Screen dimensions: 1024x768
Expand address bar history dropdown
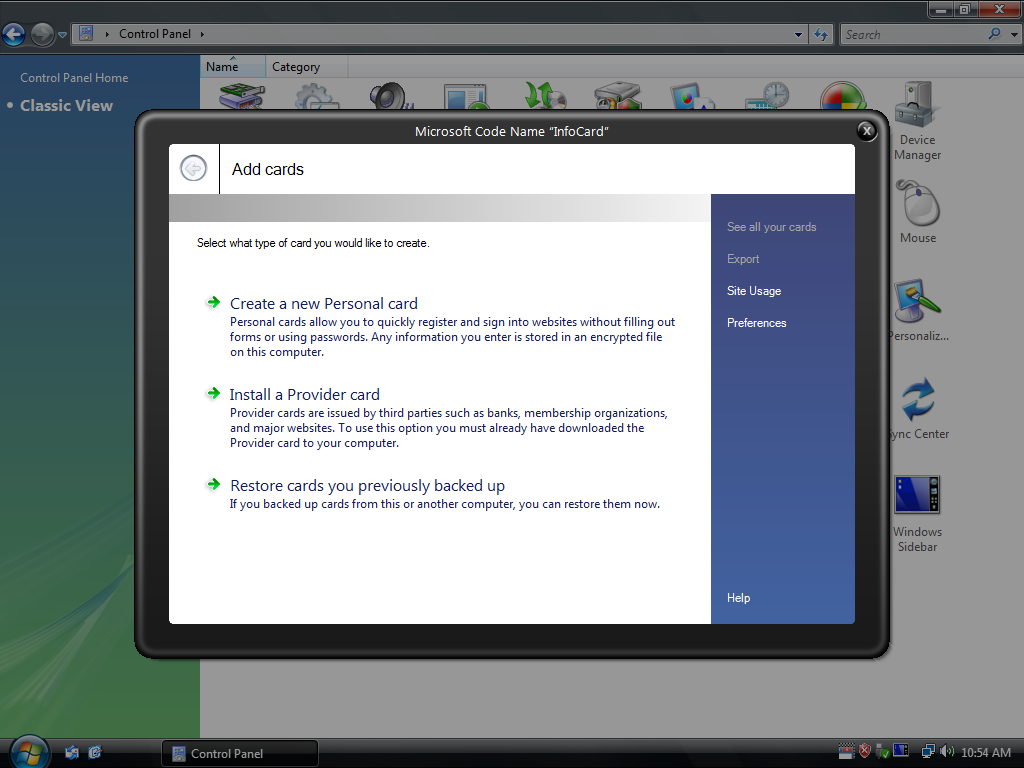(x=798, y=35)
